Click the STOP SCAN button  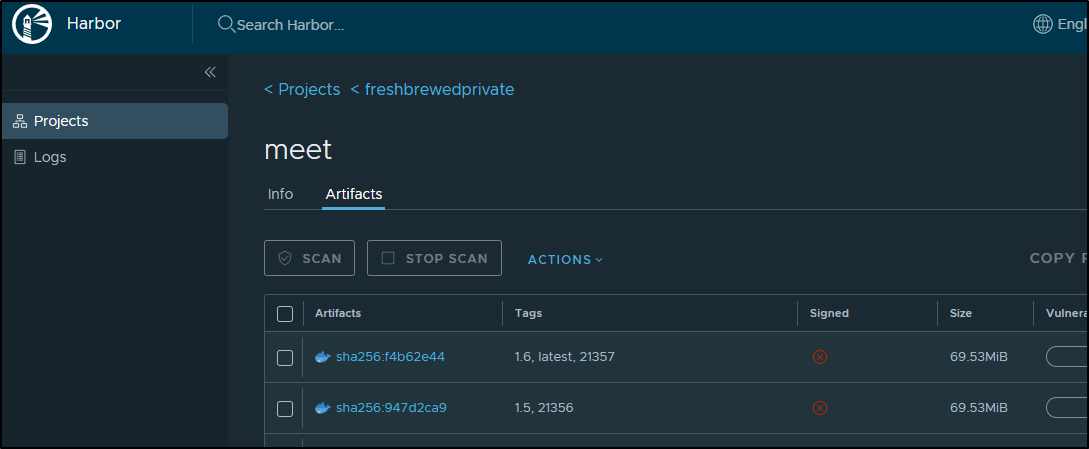pos(434,258)
